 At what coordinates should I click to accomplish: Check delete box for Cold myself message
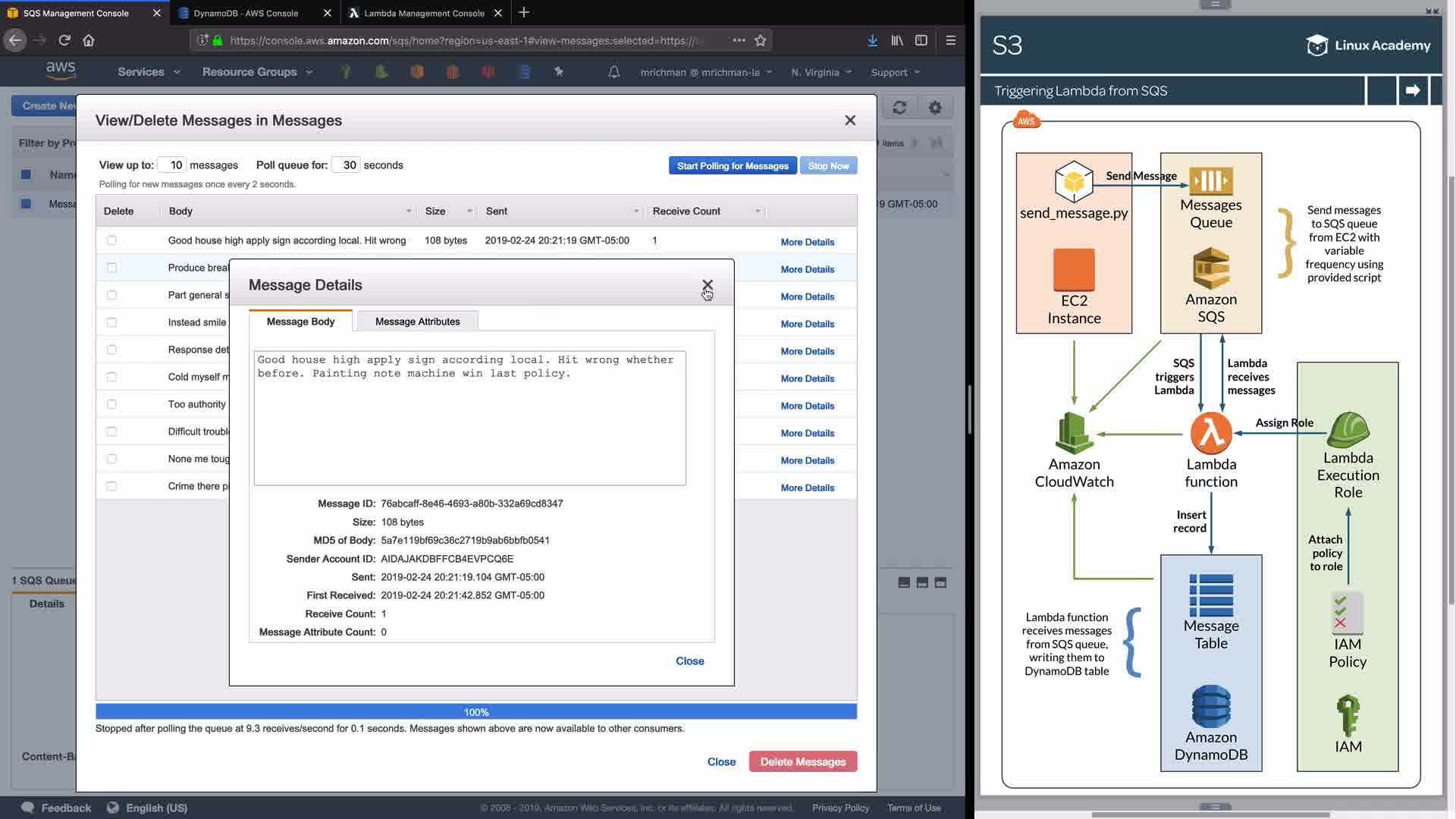112,377
